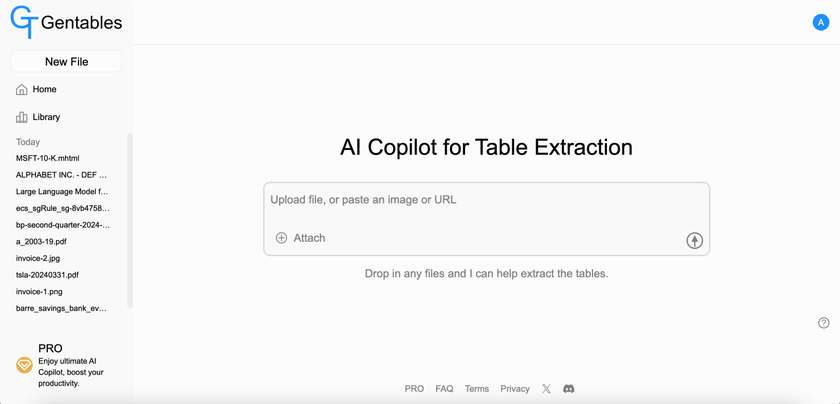
Task: Click the Gentables logo icon
Action: click(24, 21)
